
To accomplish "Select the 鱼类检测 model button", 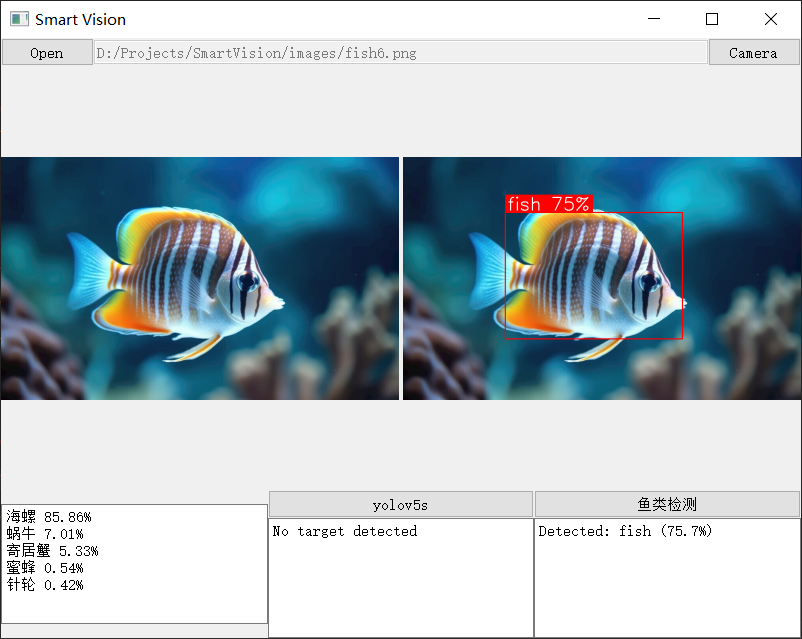I will coord(667,505).
